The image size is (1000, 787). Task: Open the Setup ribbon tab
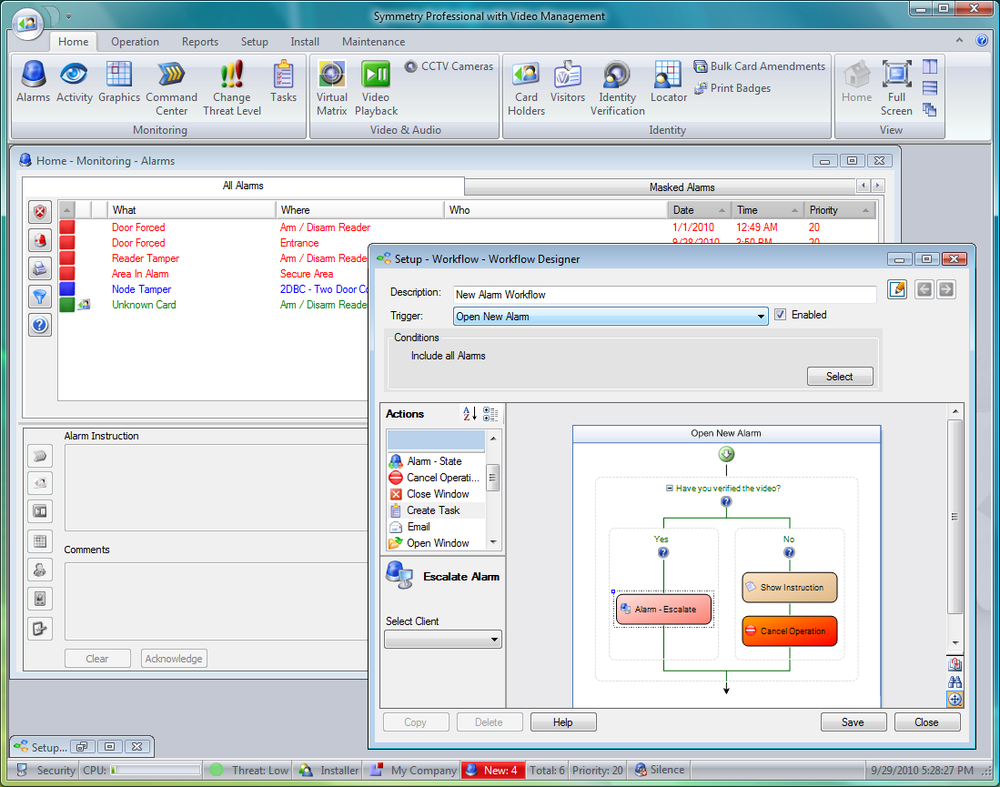click(254, 42)
